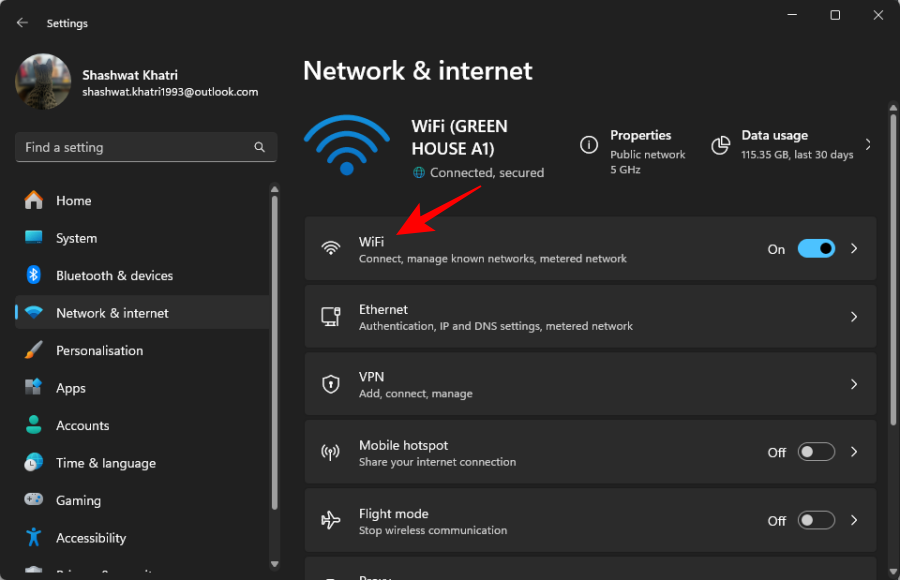Click the sidebar vertical scrollbar
The image size is (900, 580).
[x=274, y=350]
